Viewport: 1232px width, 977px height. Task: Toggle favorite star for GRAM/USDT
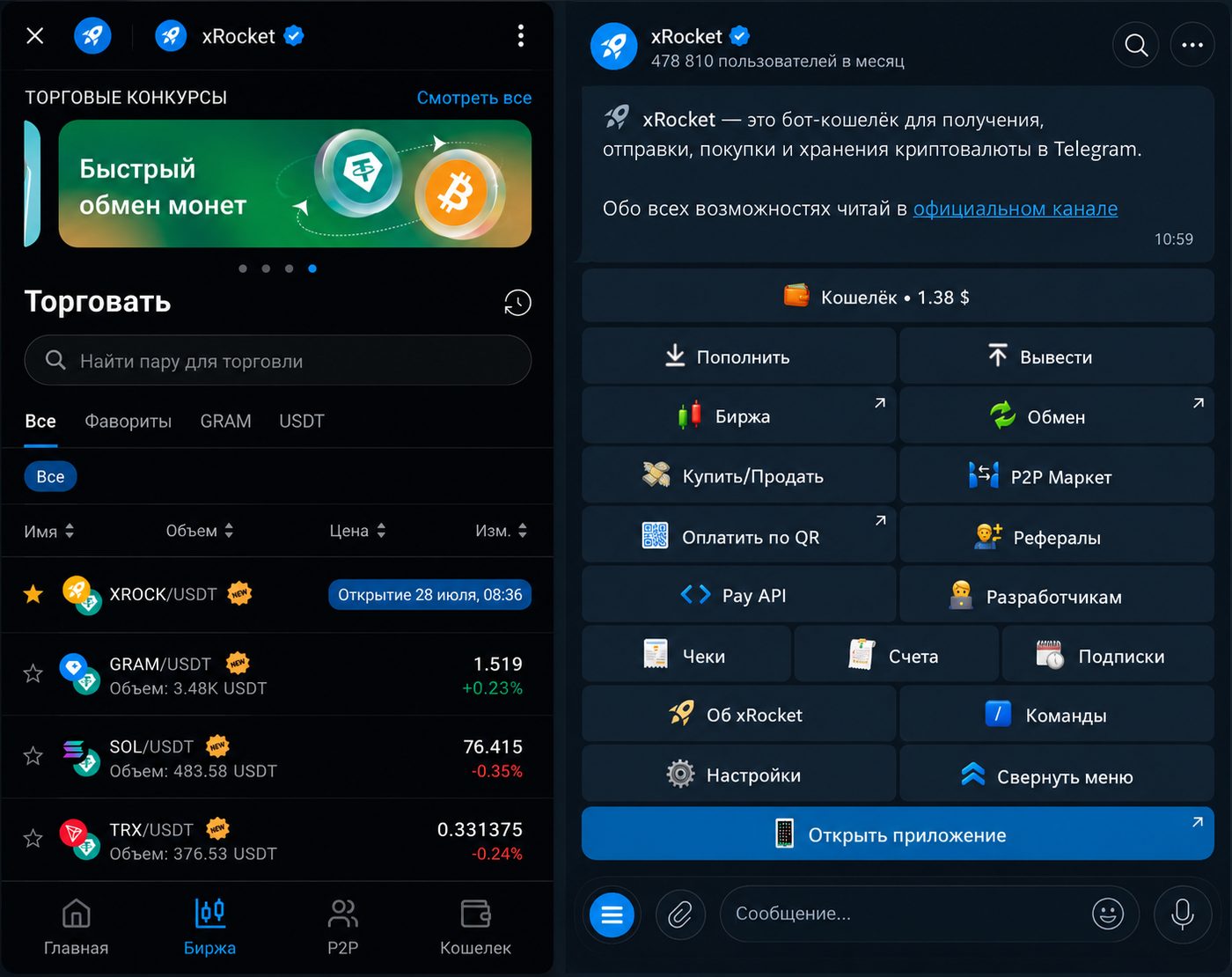pos(33,673)
